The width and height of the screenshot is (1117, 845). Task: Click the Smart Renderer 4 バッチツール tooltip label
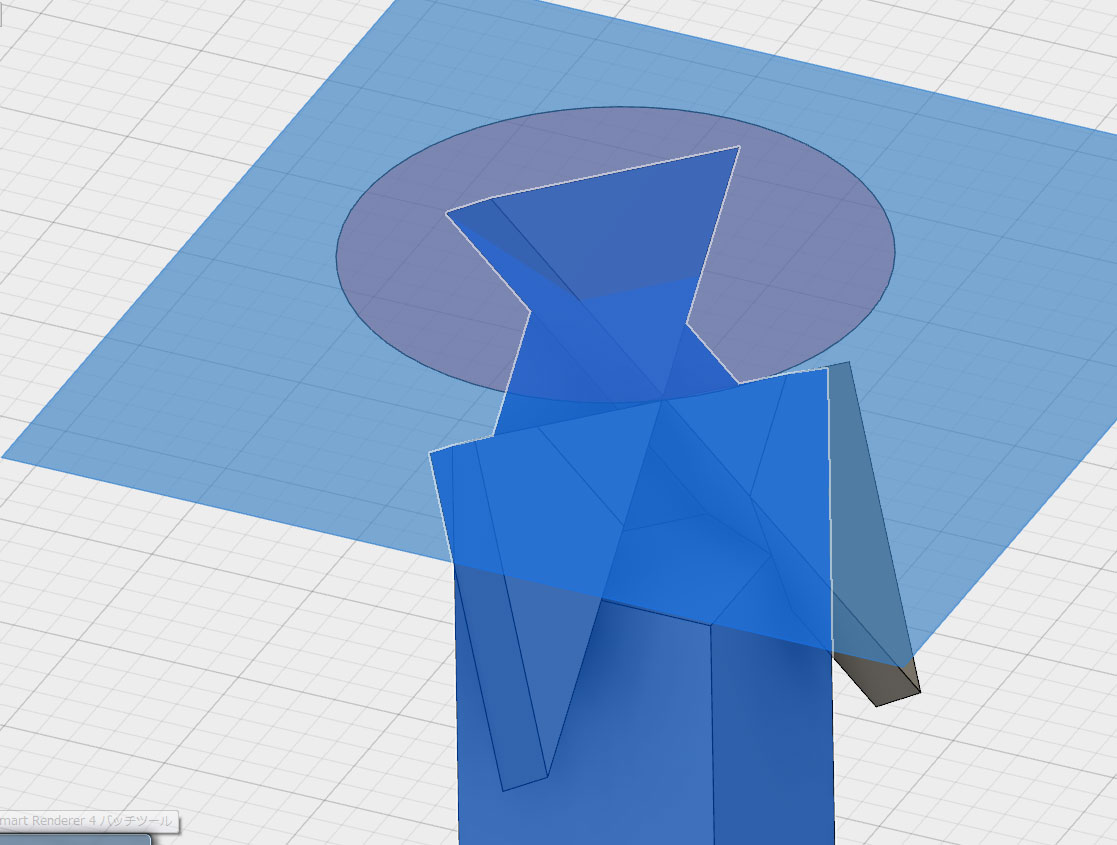88,821
